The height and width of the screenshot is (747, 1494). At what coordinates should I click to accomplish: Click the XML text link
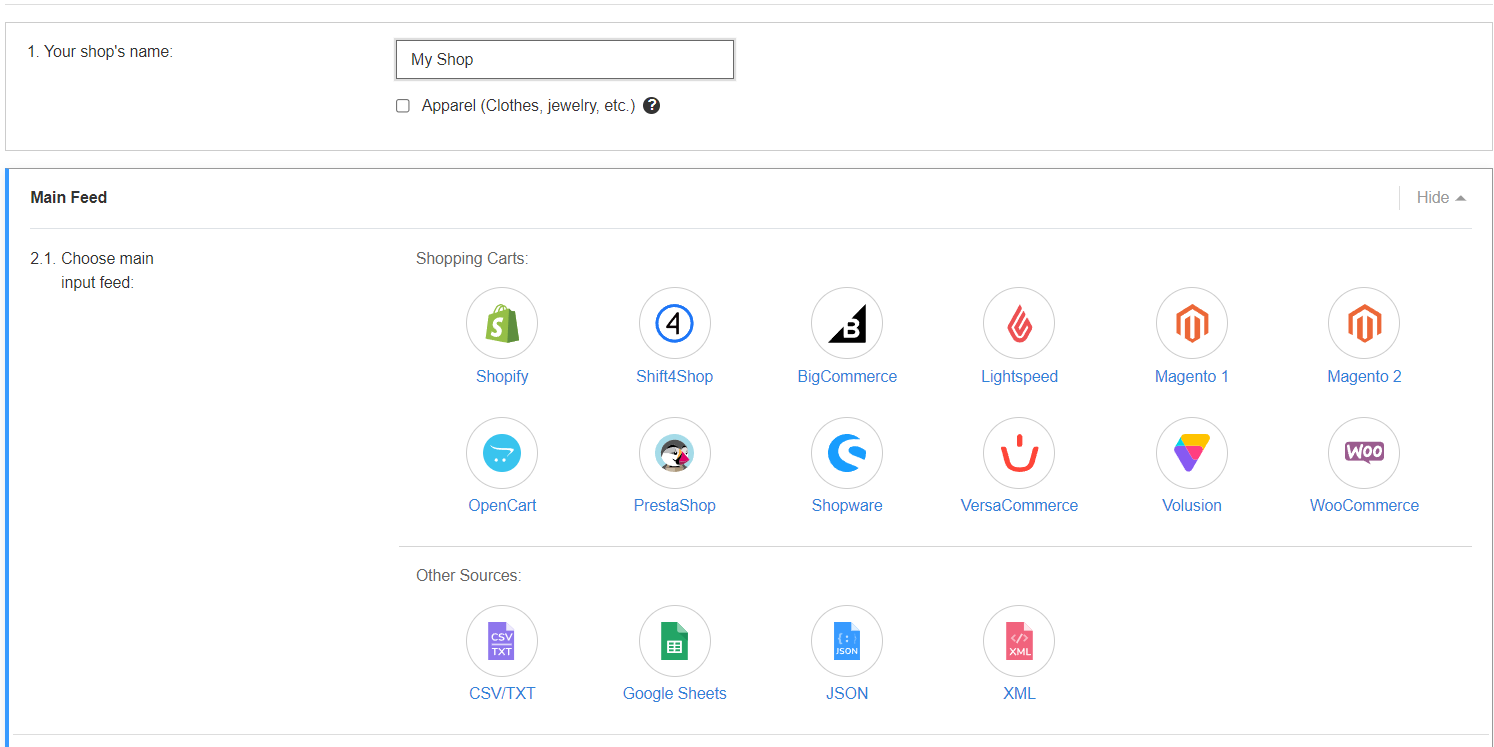[x=1019, y=694]
